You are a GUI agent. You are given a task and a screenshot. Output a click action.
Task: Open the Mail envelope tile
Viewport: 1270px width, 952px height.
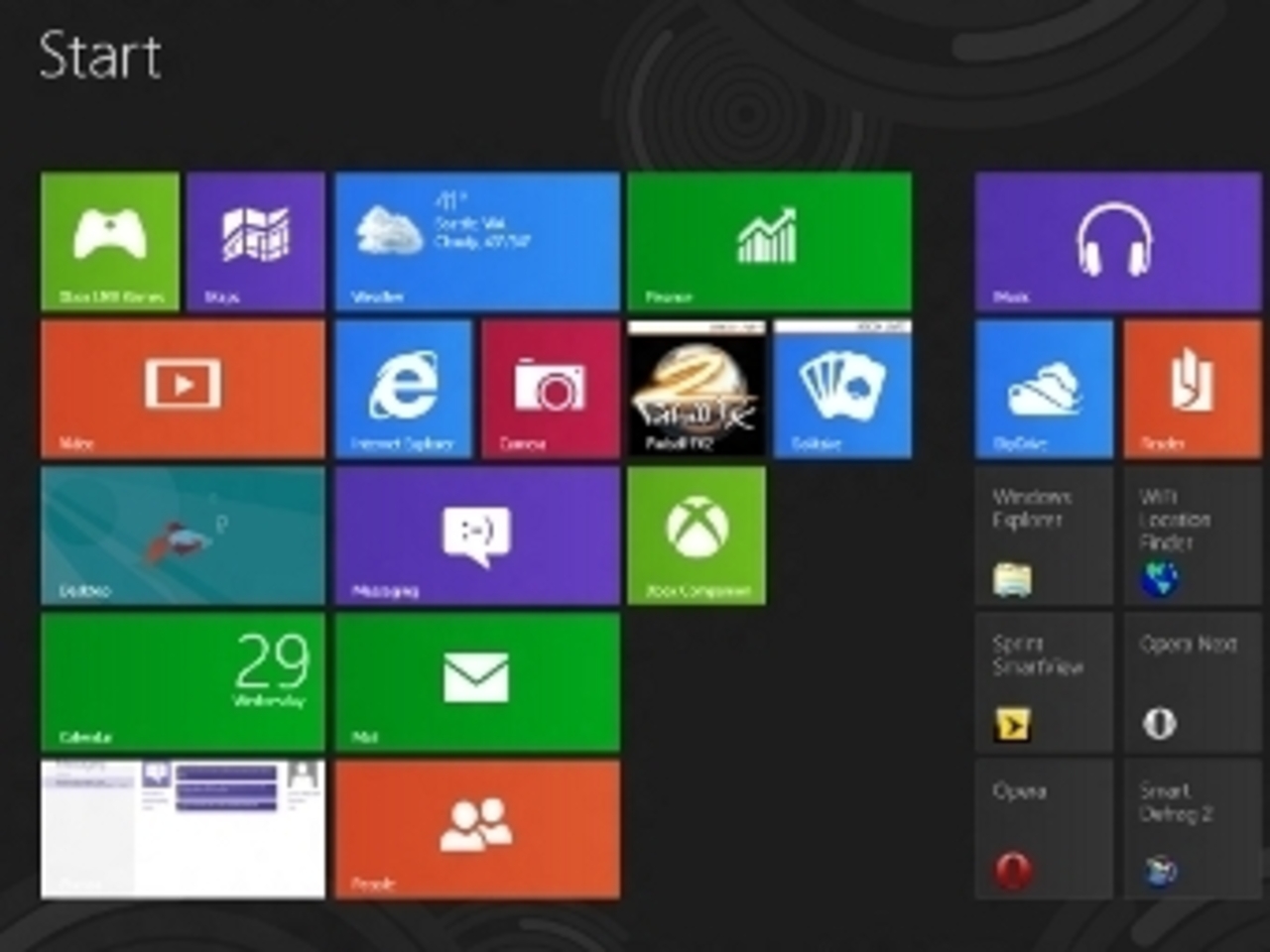coord(477,682)
